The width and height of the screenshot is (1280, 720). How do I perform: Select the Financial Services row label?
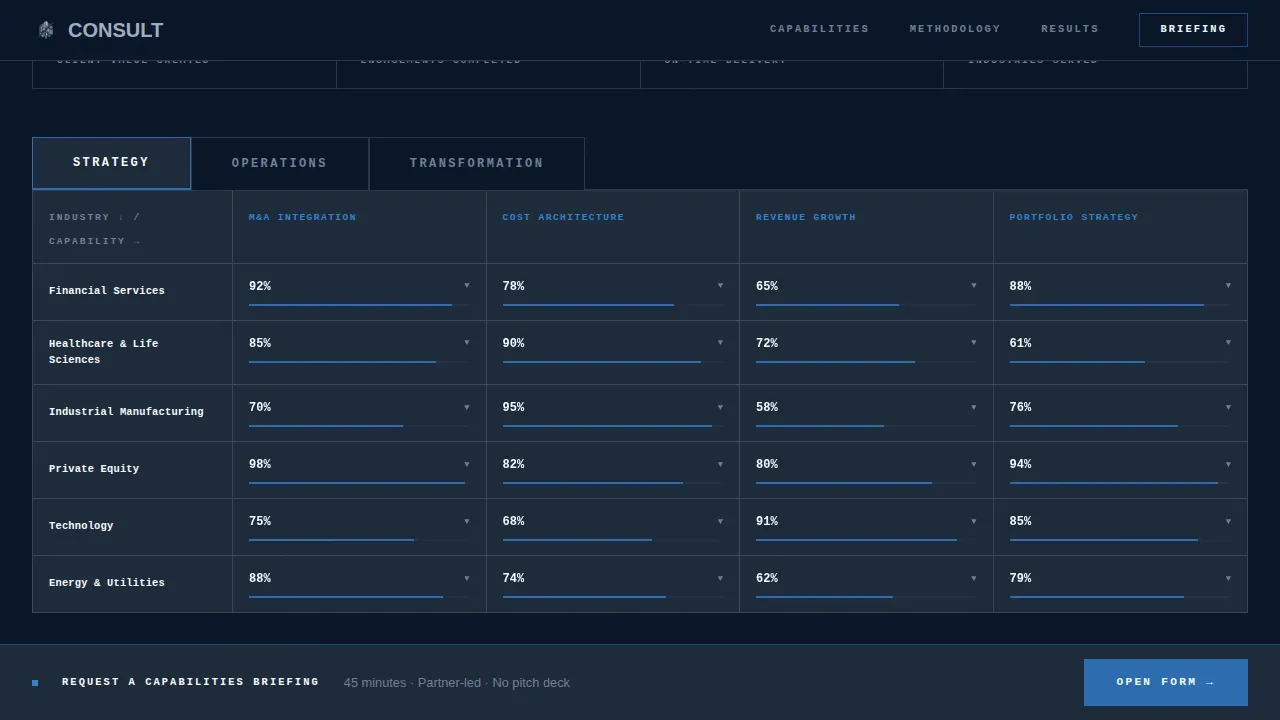tap(107, 291)
